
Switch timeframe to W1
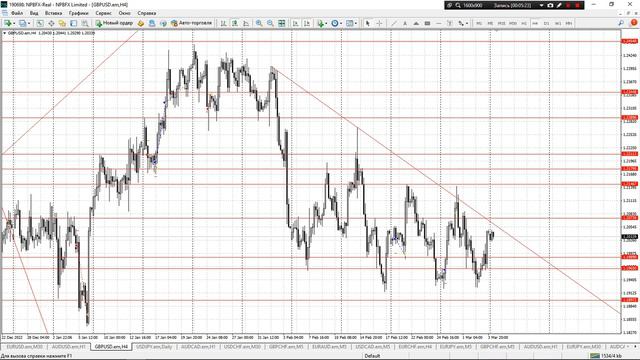(x=558, y=23)
